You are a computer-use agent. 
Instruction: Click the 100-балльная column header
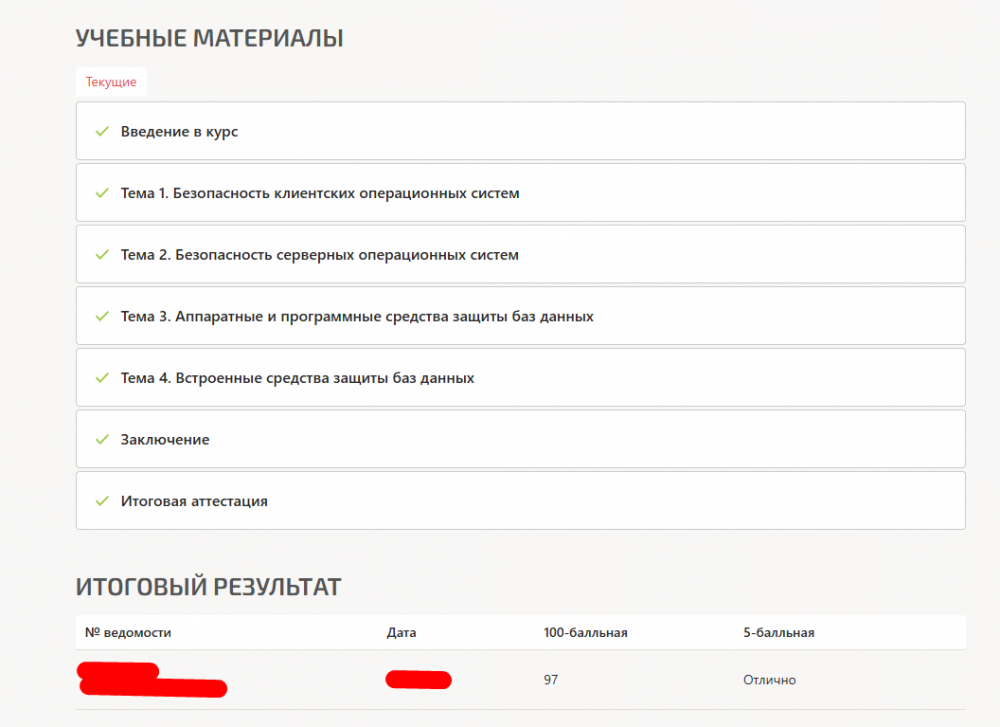(x=586, y=632)
